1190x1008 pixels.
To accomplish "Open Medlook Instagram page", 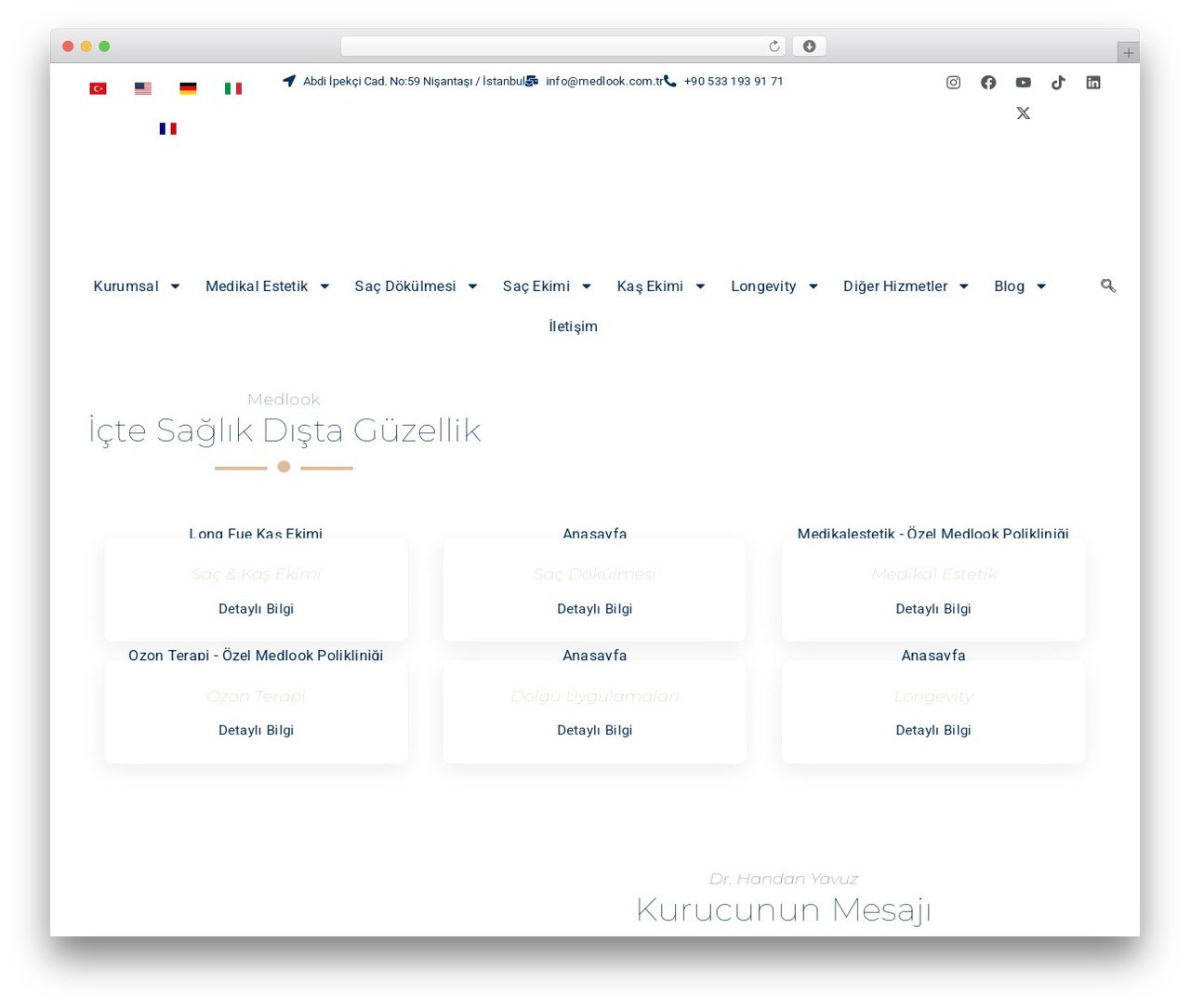I will point(953,83).
